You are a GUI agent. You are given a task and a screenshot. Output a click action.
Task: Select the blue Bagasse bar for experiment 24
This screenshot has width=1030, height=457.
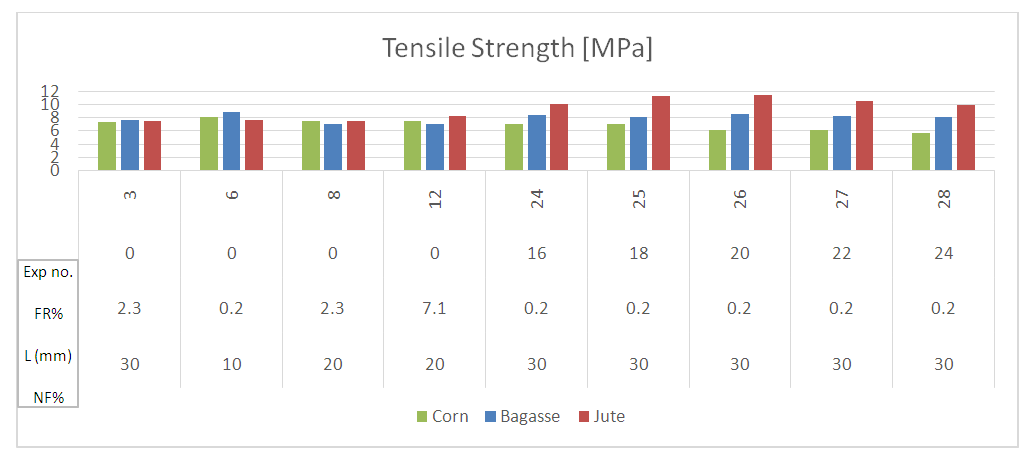click(x=537, y=142)
